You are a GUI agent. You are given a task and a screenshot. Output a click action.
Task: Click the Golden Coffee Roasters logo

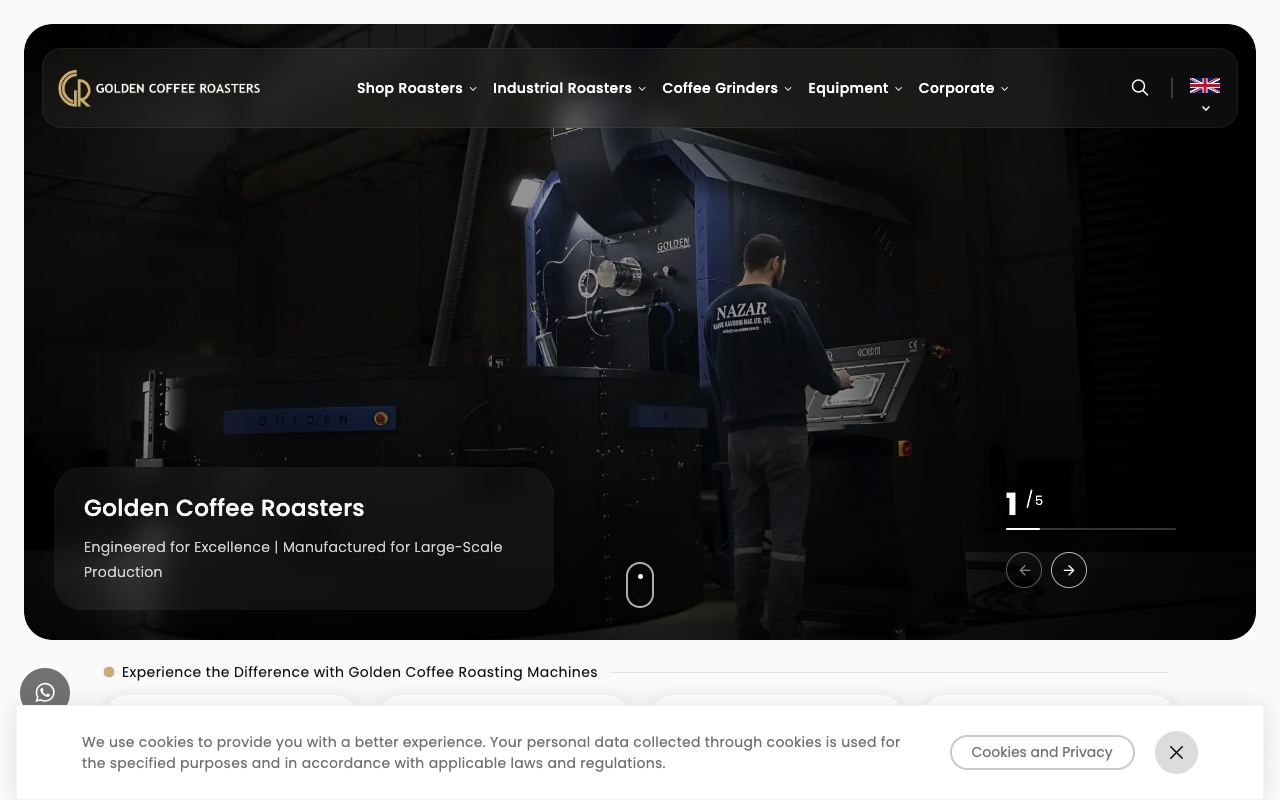pyautogui.click(x=159, y=88)
